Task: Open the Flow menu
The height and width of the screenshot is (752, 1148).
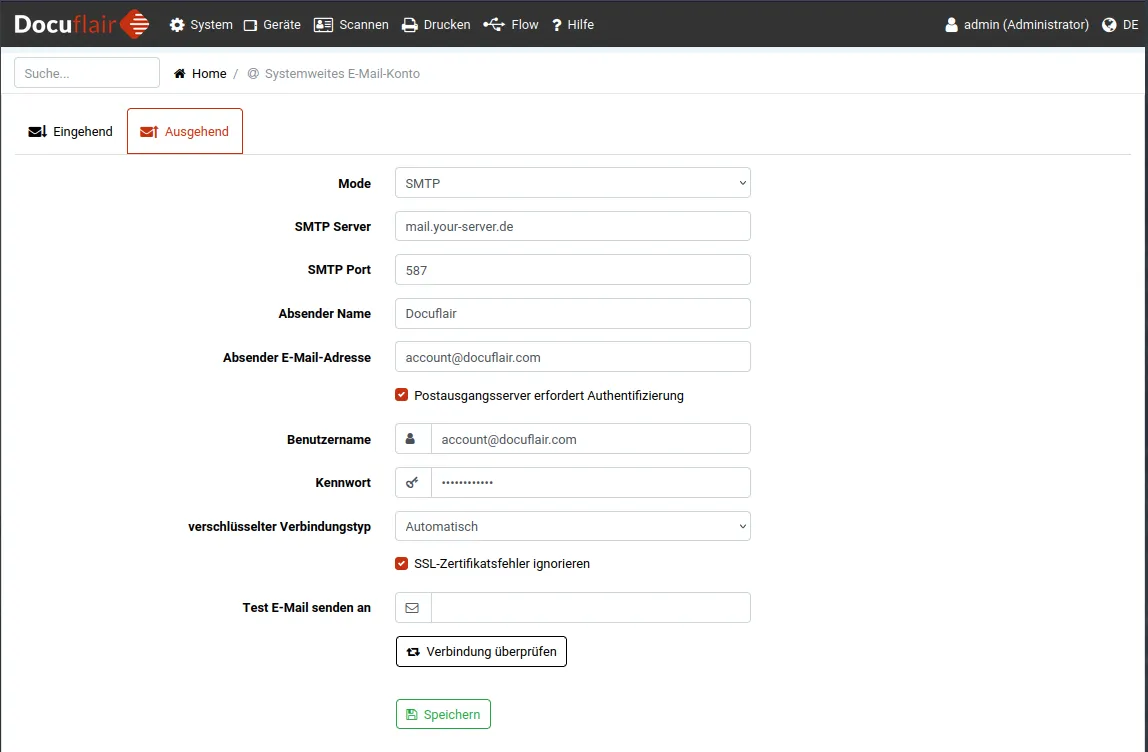Action: pos(511,25)
